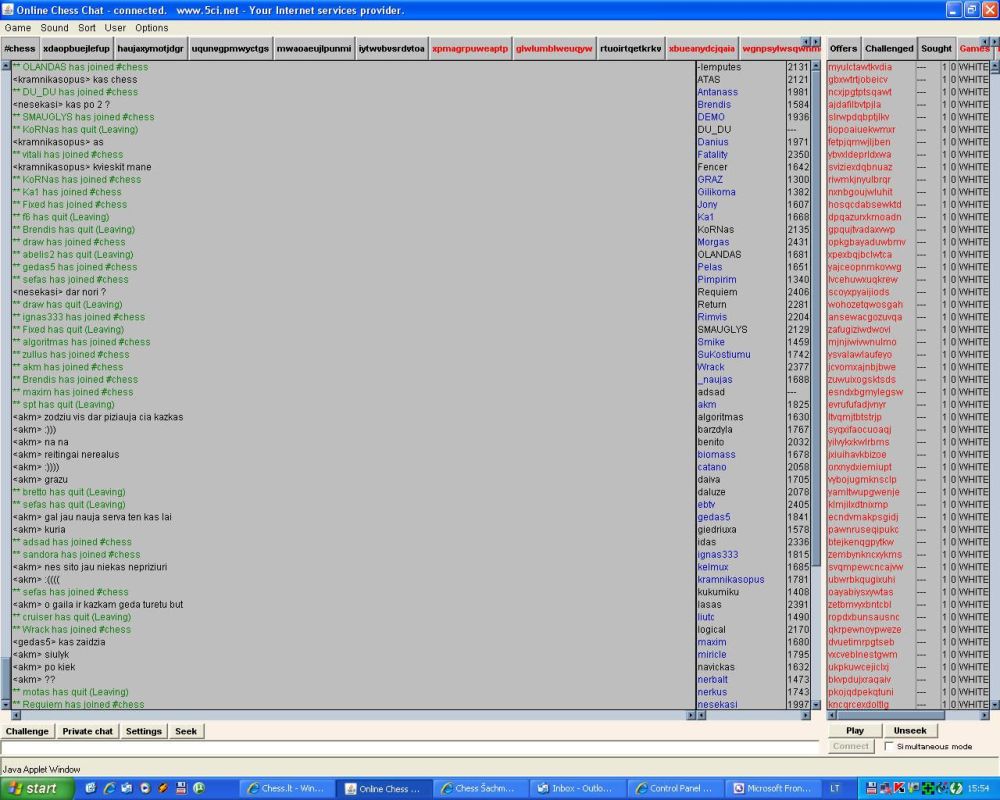1000x800 pixels.
Task: Select player kramnikasopus in the user list
Action: pos(730,579)
